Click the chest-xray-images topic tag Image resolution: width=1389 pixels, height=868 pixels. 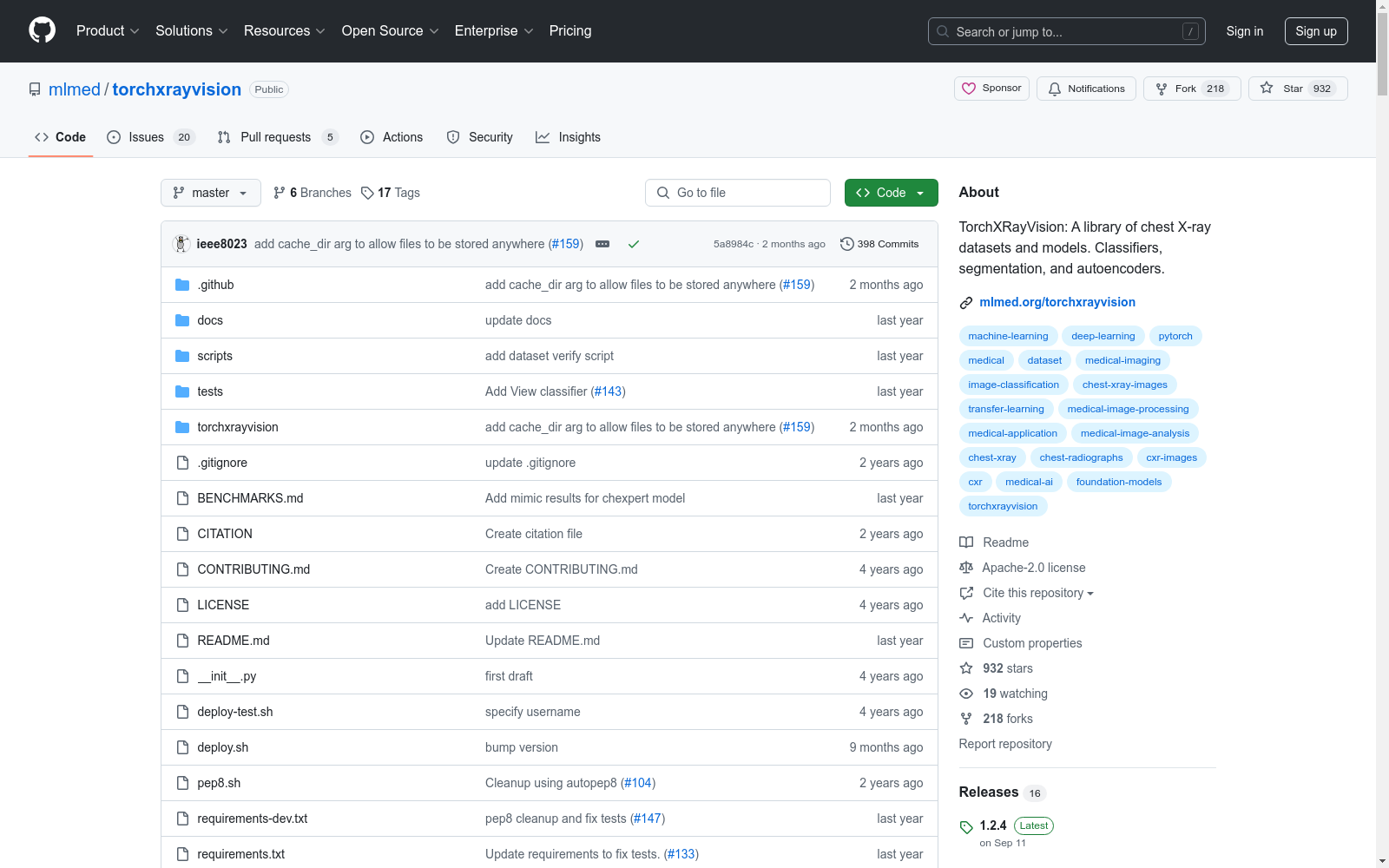[1125, 385]
